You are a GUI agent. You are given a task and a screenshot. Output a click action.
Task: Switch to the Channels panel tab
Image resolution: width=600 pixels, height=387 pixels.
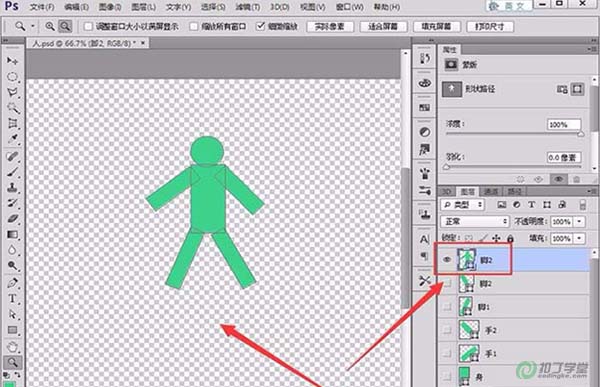click(491, 191)
